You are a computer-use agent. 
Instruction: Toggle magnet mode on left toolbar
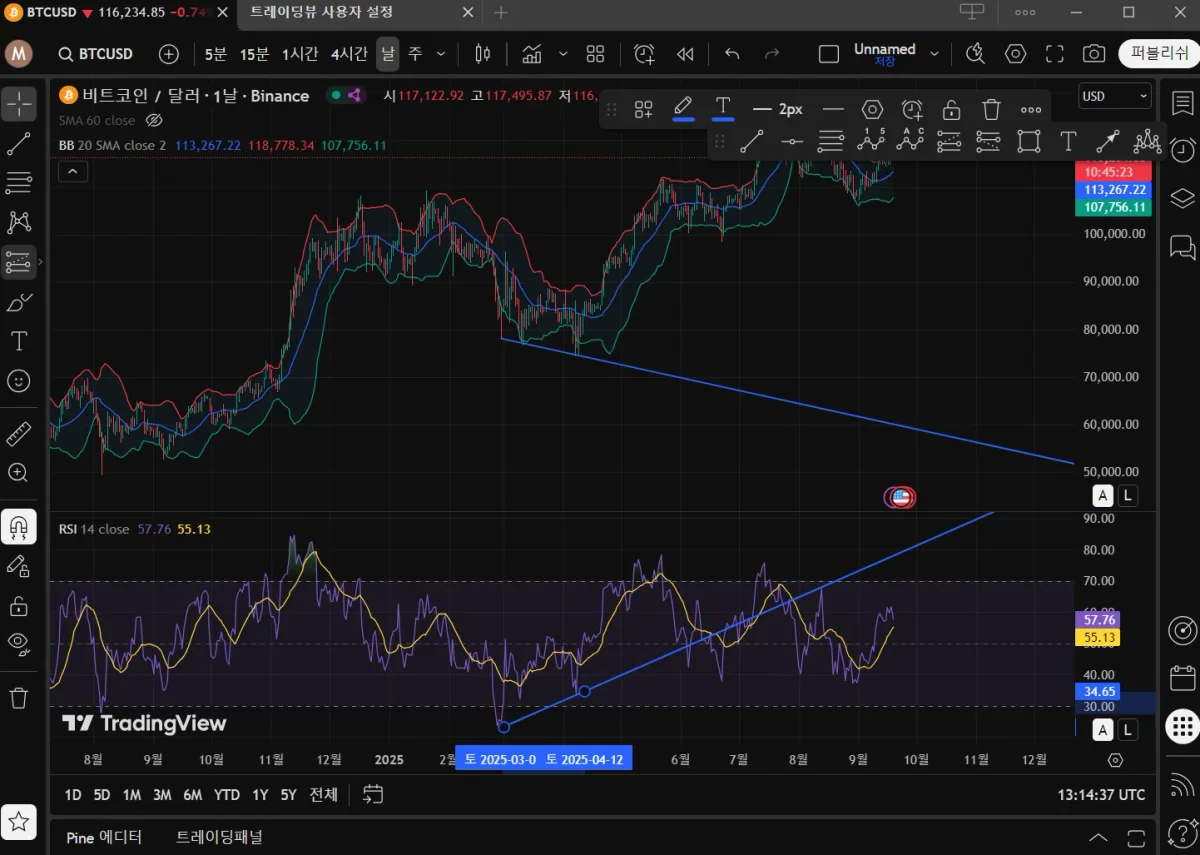19,526
